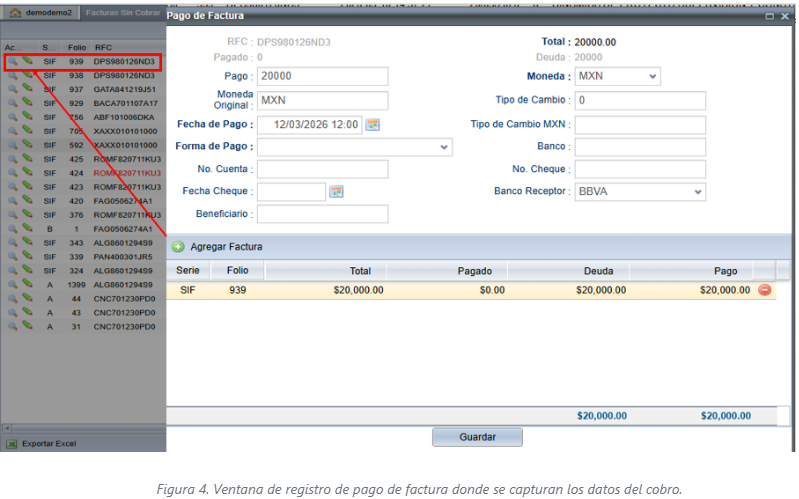This screenshot has width=799, height=499.
Task: Open the Forma de Pago dropdown
Action: tap(444, 147)
